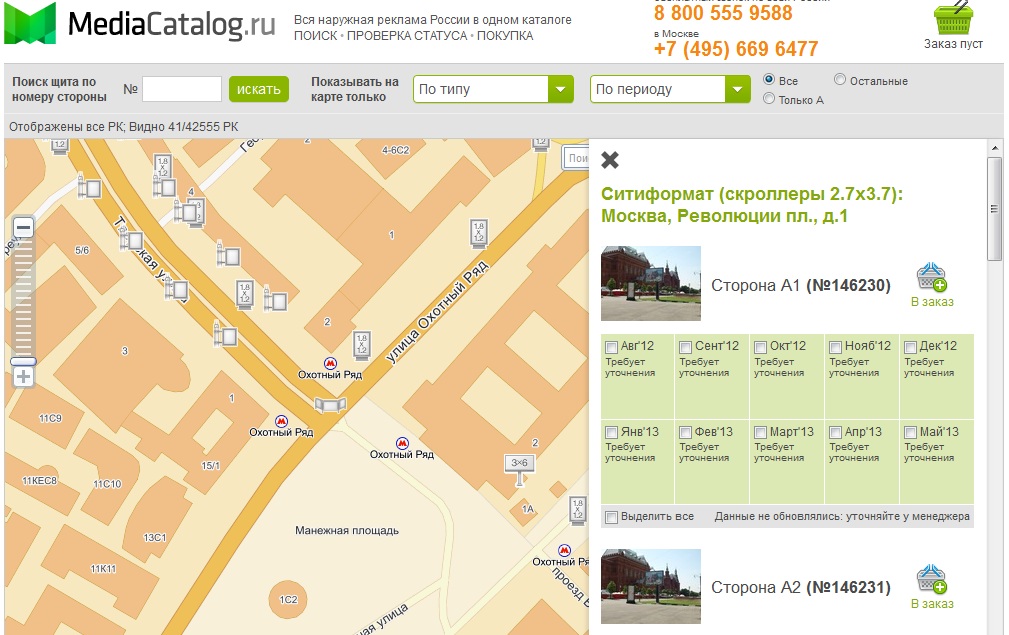The image size is (1009, 635).
Task: Check the Авг'12 month checkbox
Action: click(611, 347)
